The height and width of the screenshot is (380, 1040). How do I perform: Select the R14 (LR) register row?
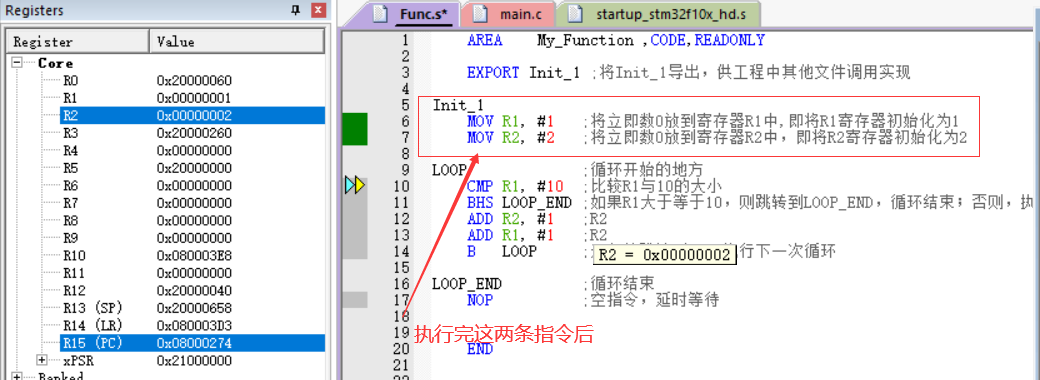point(192,326)
